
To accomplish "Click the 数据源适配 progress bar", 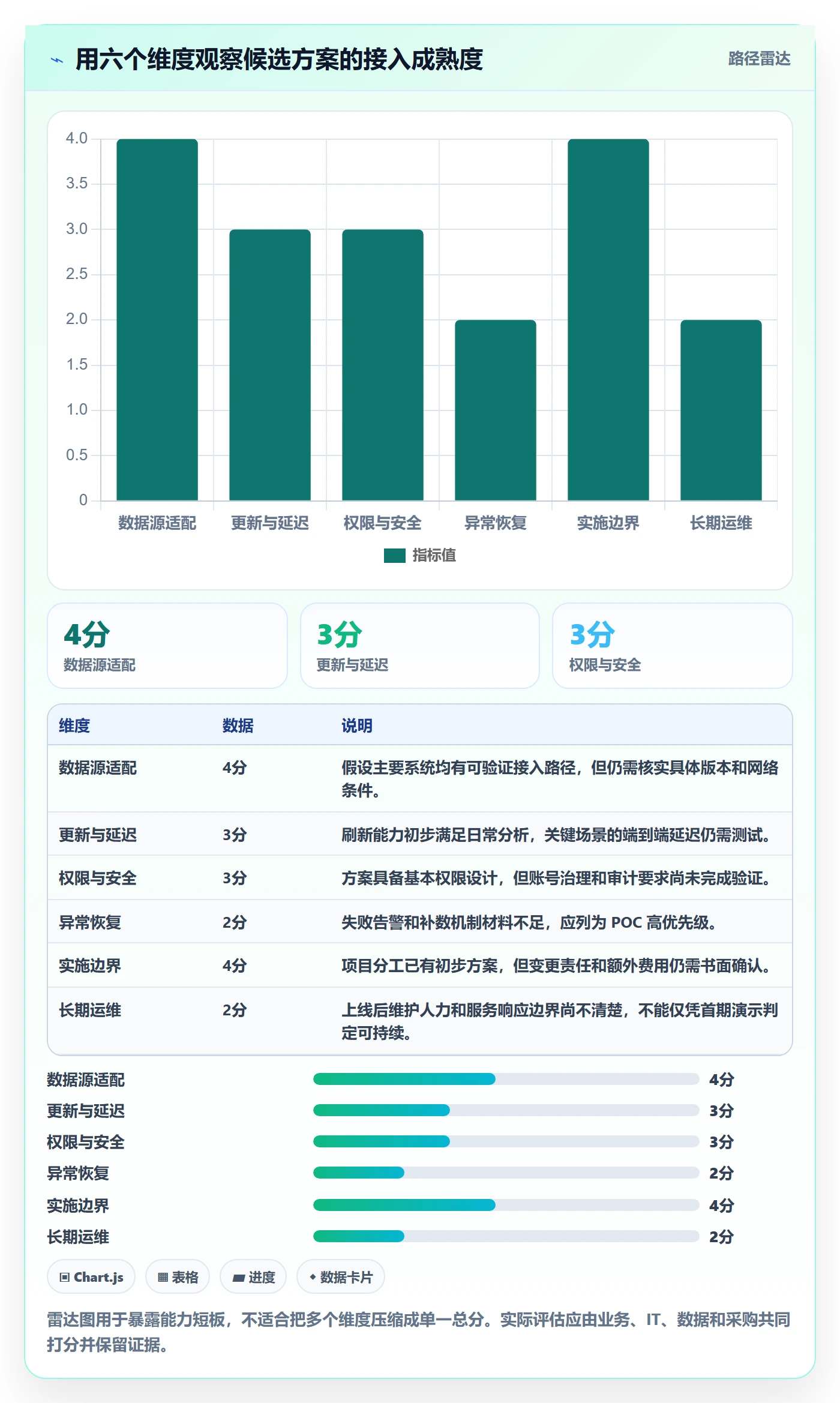I will pos(506,1079).
